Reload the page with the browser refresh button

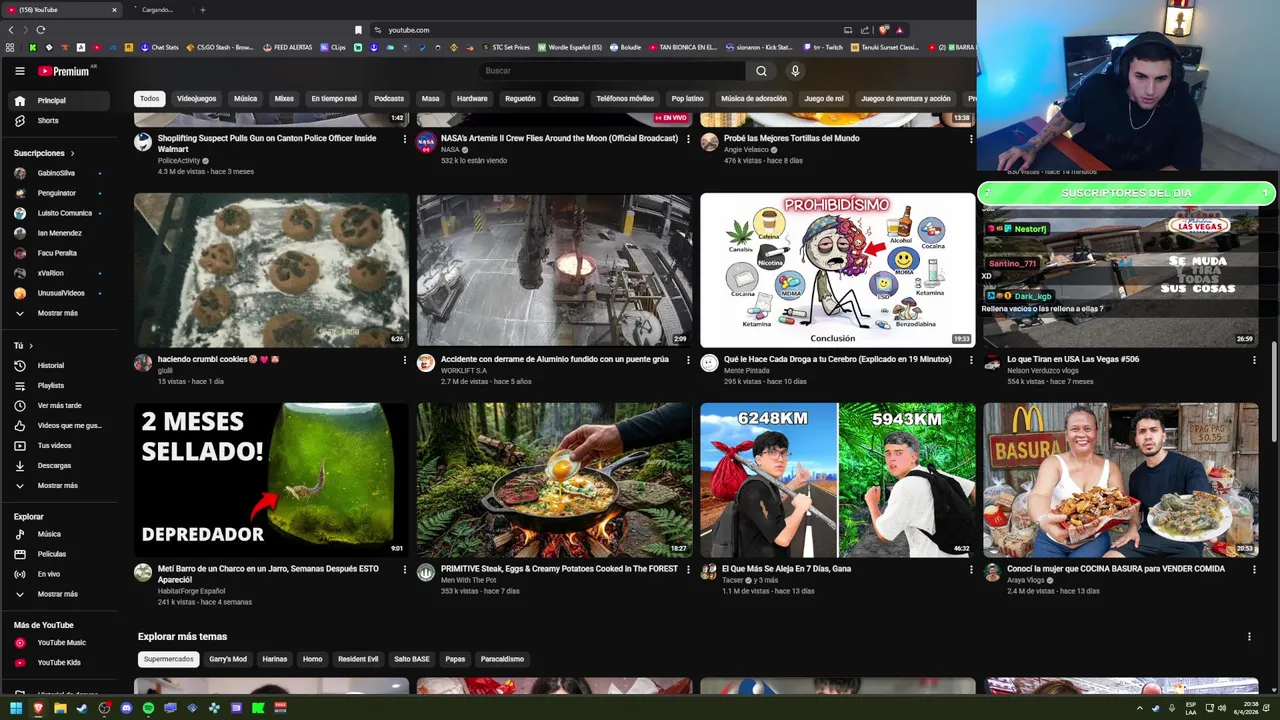[40, 30]
